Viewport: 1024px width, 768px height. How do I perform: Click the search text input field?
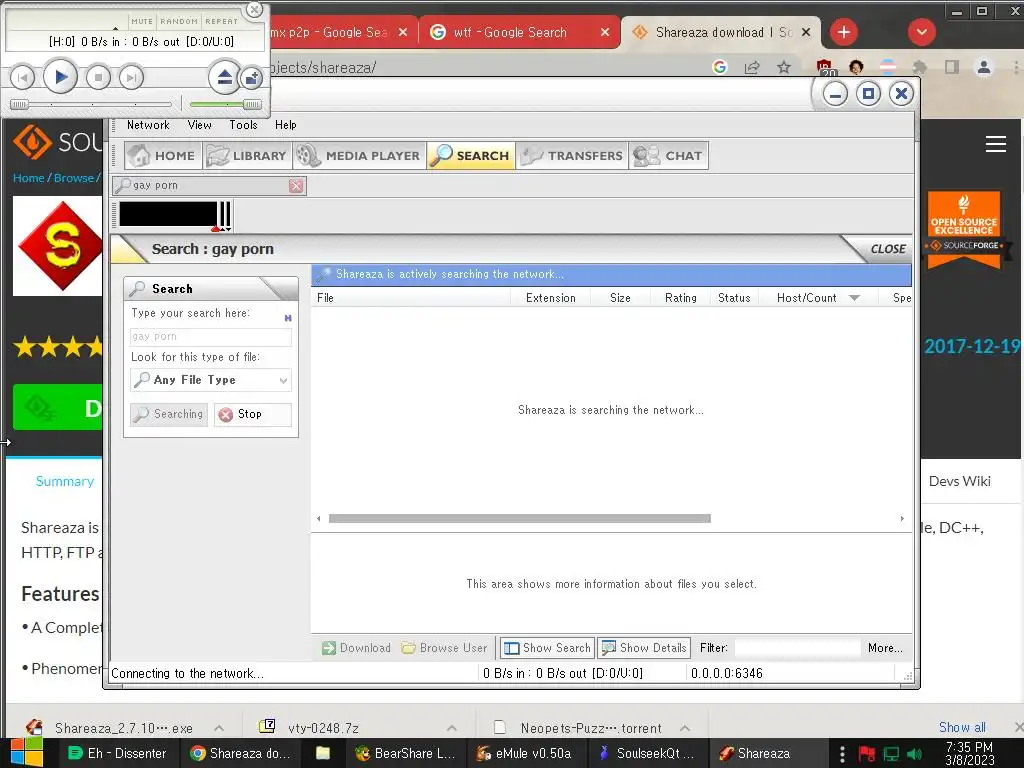tap(210, 336)
